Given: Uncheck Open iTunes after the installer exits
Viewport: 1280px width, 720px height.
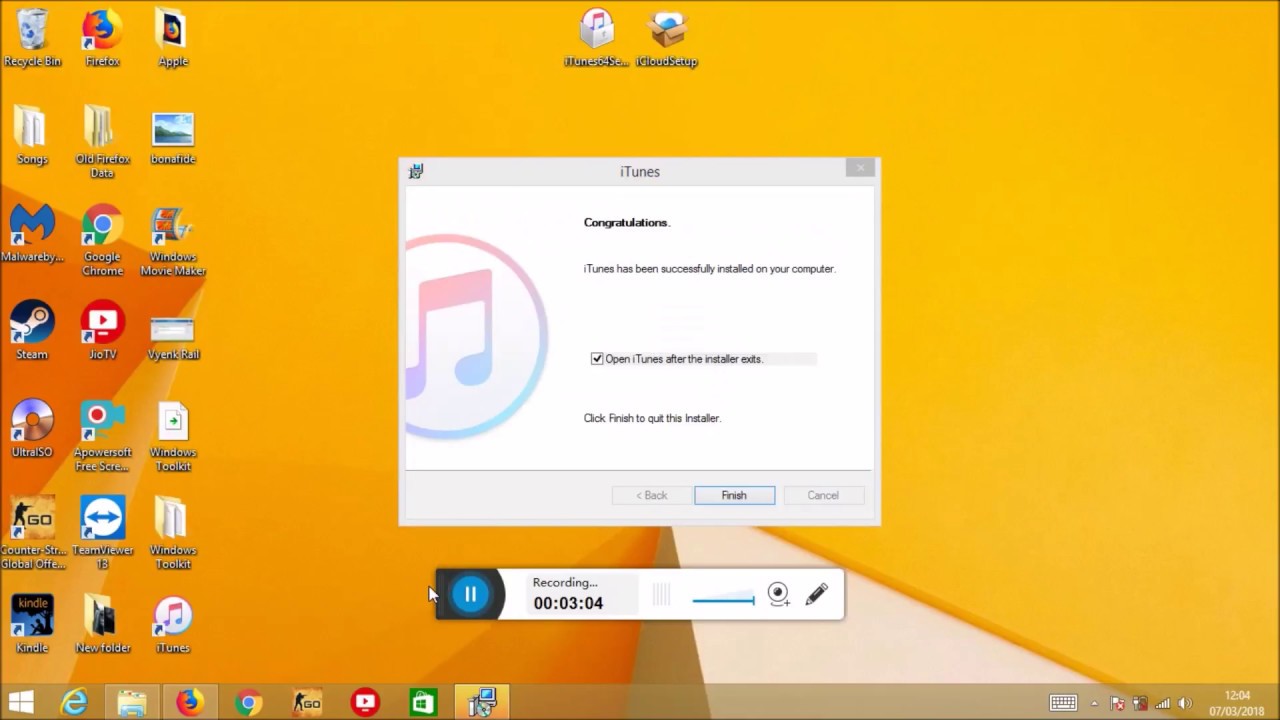Looking at the screenshot, I should coord(597,359).
